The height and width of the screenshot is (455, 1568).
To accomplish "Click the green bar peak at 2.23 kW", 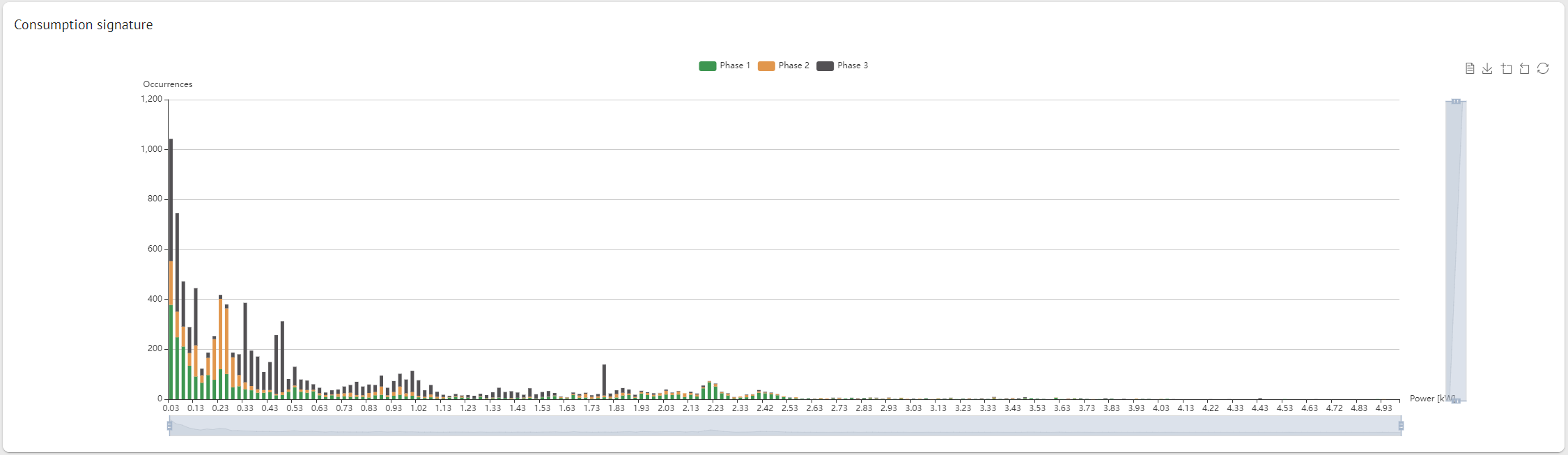I will (x=709, y=391).
